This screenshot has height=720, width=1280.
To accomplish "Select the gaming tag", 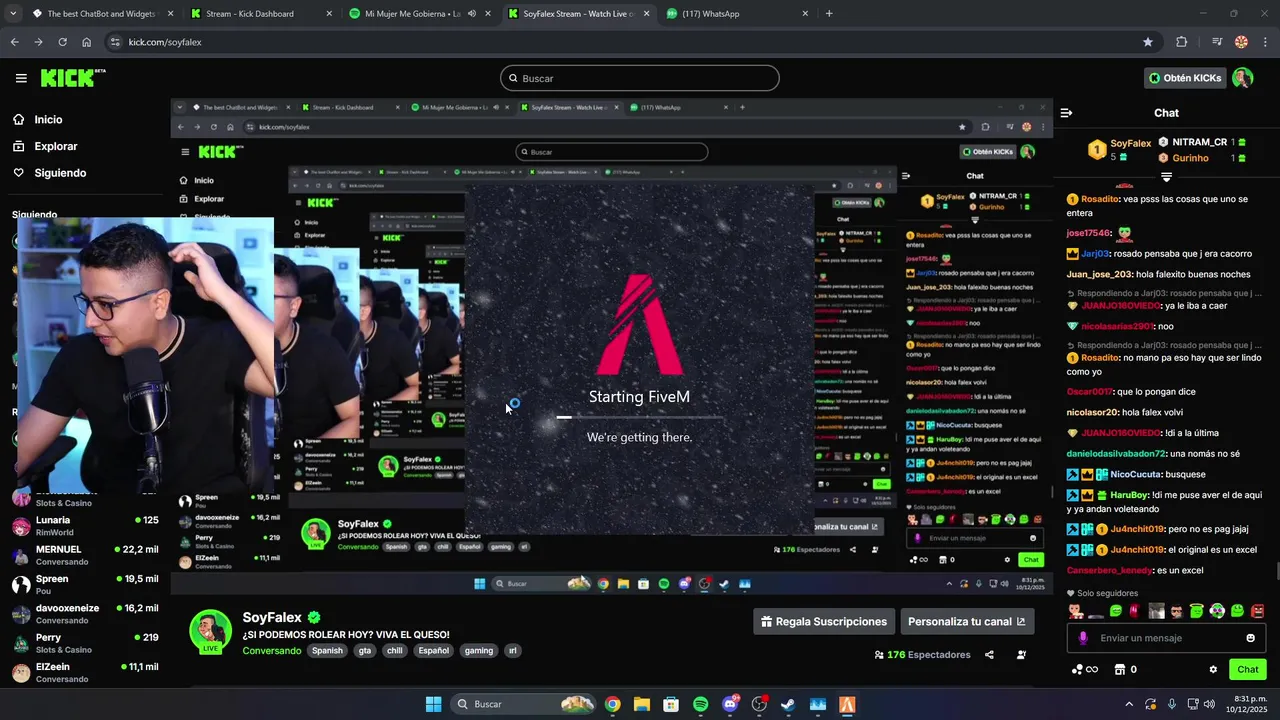I will (479, 651).
